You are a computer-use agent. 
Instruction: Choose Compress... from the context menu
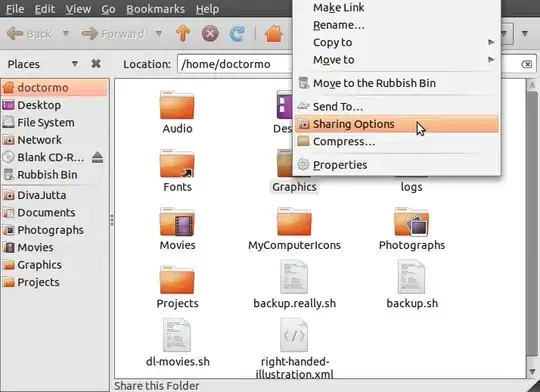coord(396,142)
